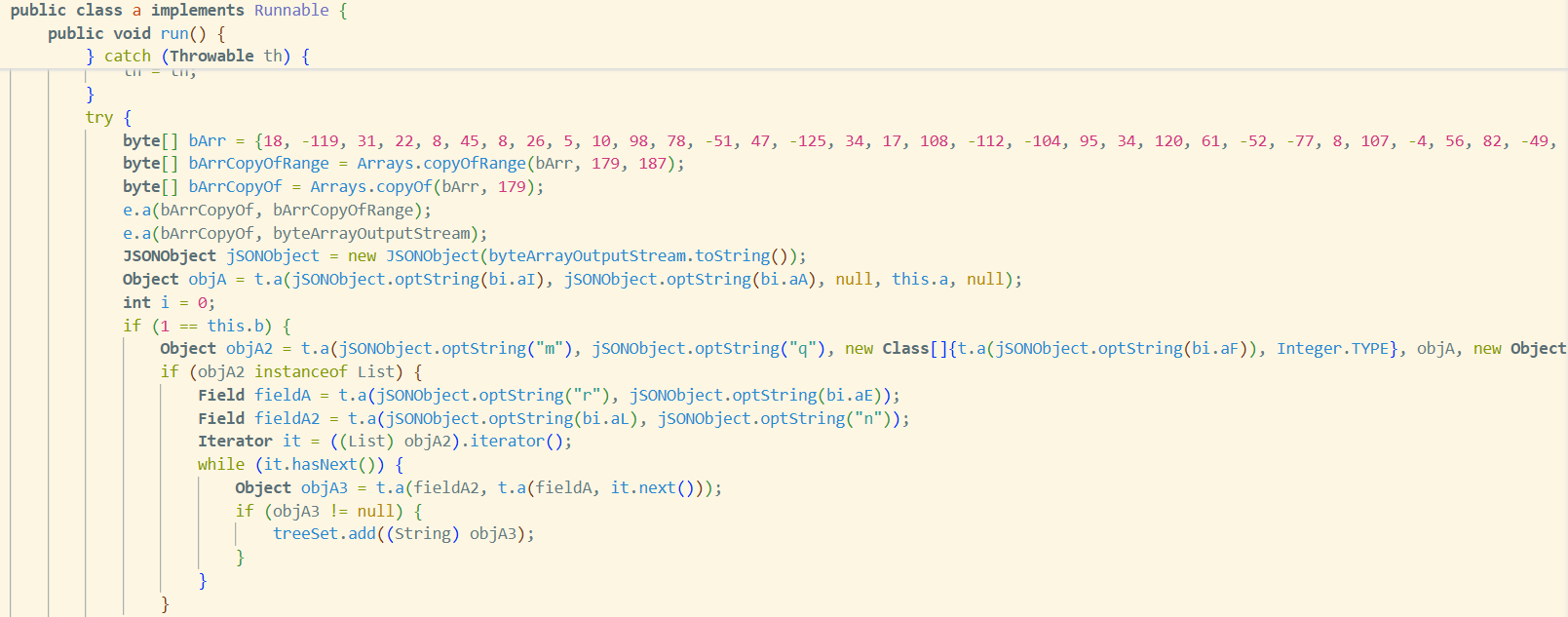Click the 'try' keyword

click(x=98, y=118)
